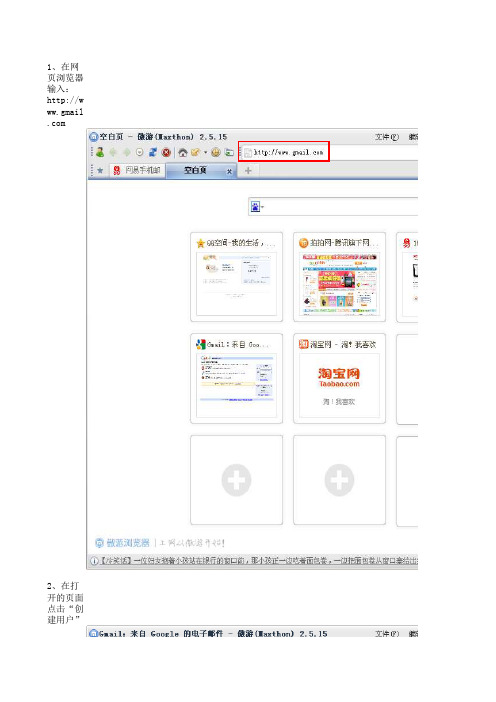496x702 pixels.
Task: Open the 淘宝网 Taobao quick-access thumbnail
Action: point(339,385)
